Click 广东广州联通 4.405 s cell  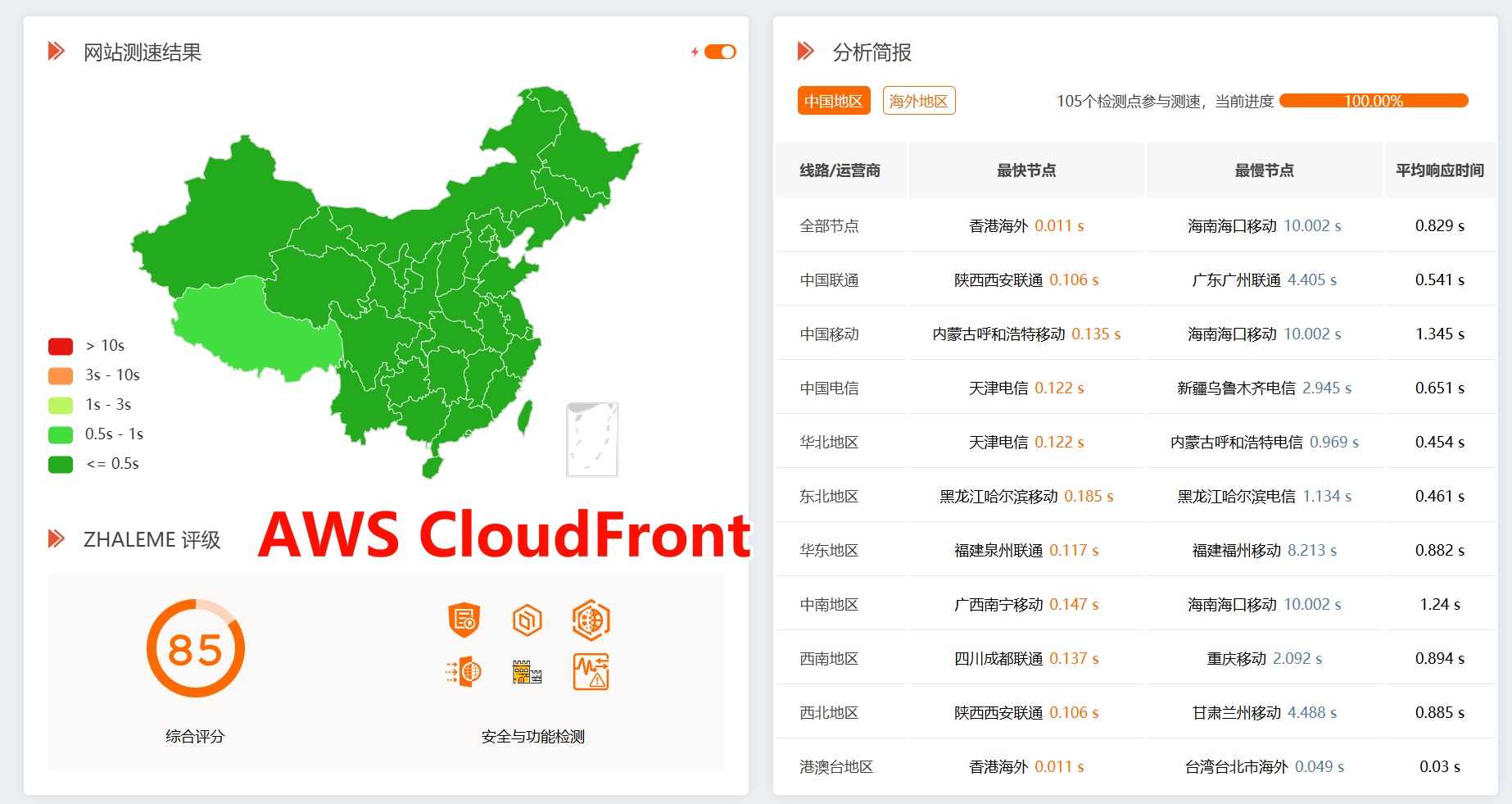[1265, 279]
